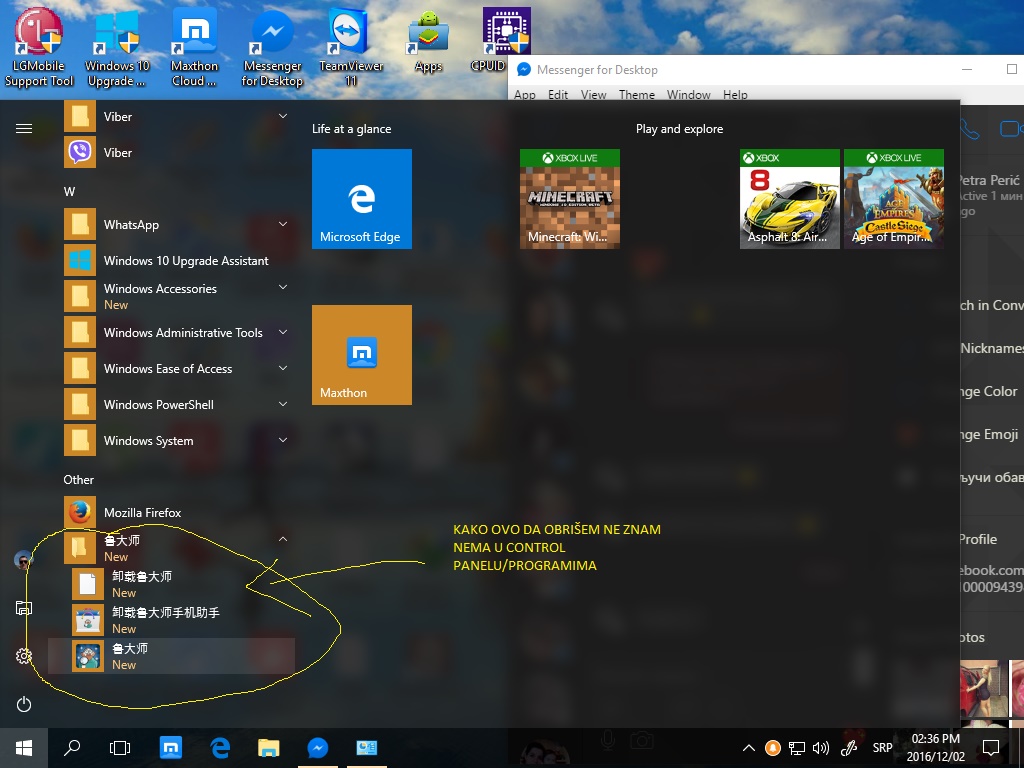This screenshot has width=1024, height=768.
Task: Open Help menu in Messenger window
Action: [735, 95]
